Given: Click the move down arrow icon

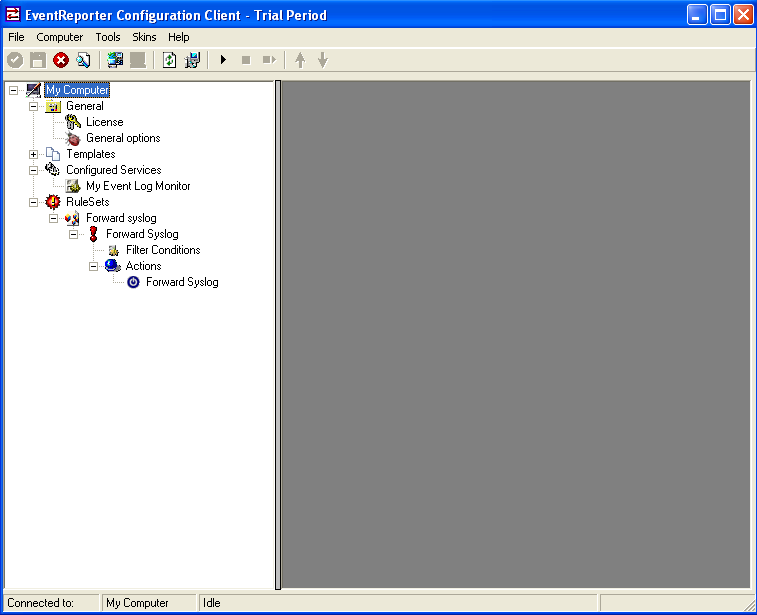Looking at the screenshot, I should (323, 60).
